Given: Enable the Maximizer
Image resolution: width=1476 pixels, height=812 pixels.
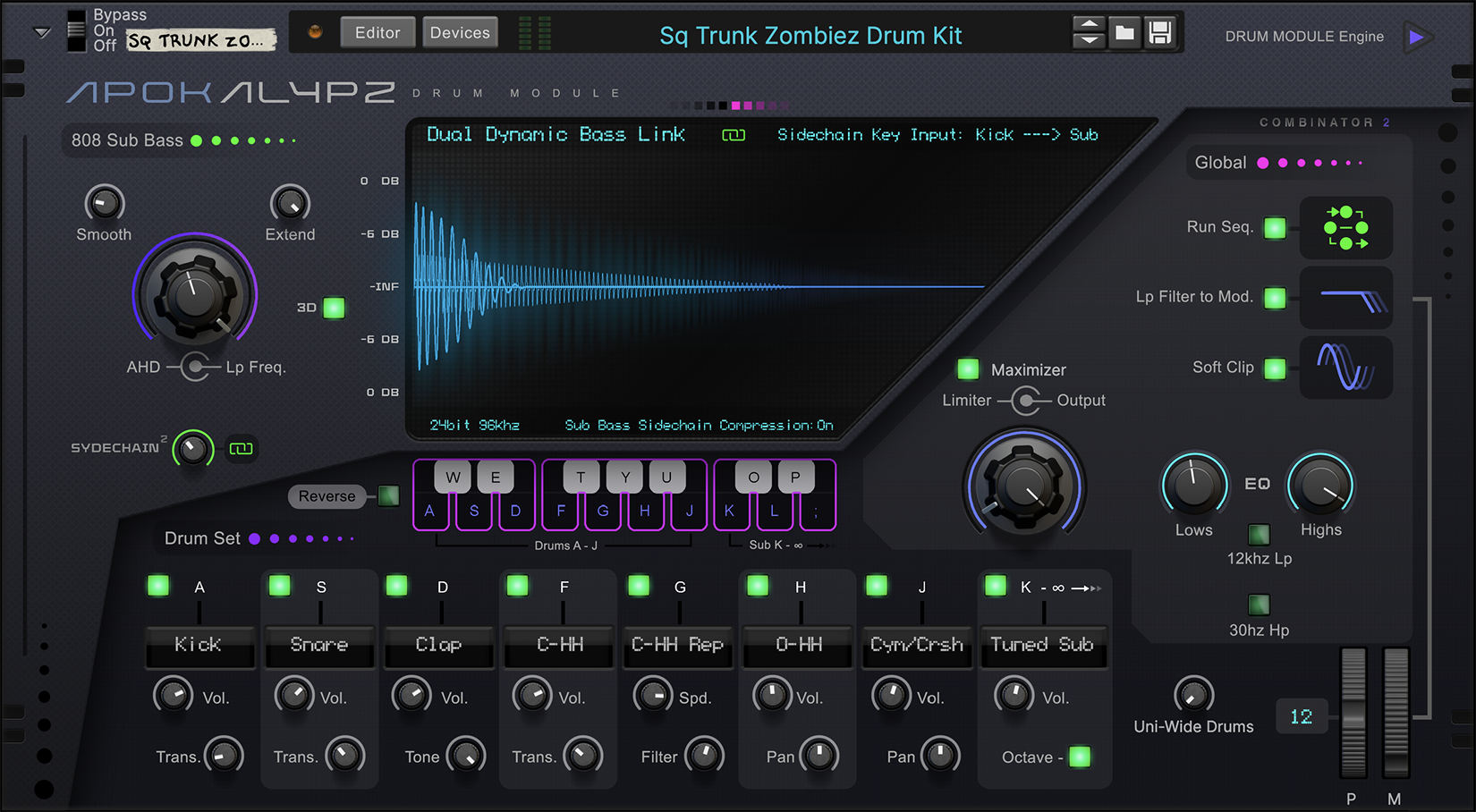Looking at the screenshot, I should point(967,368).
